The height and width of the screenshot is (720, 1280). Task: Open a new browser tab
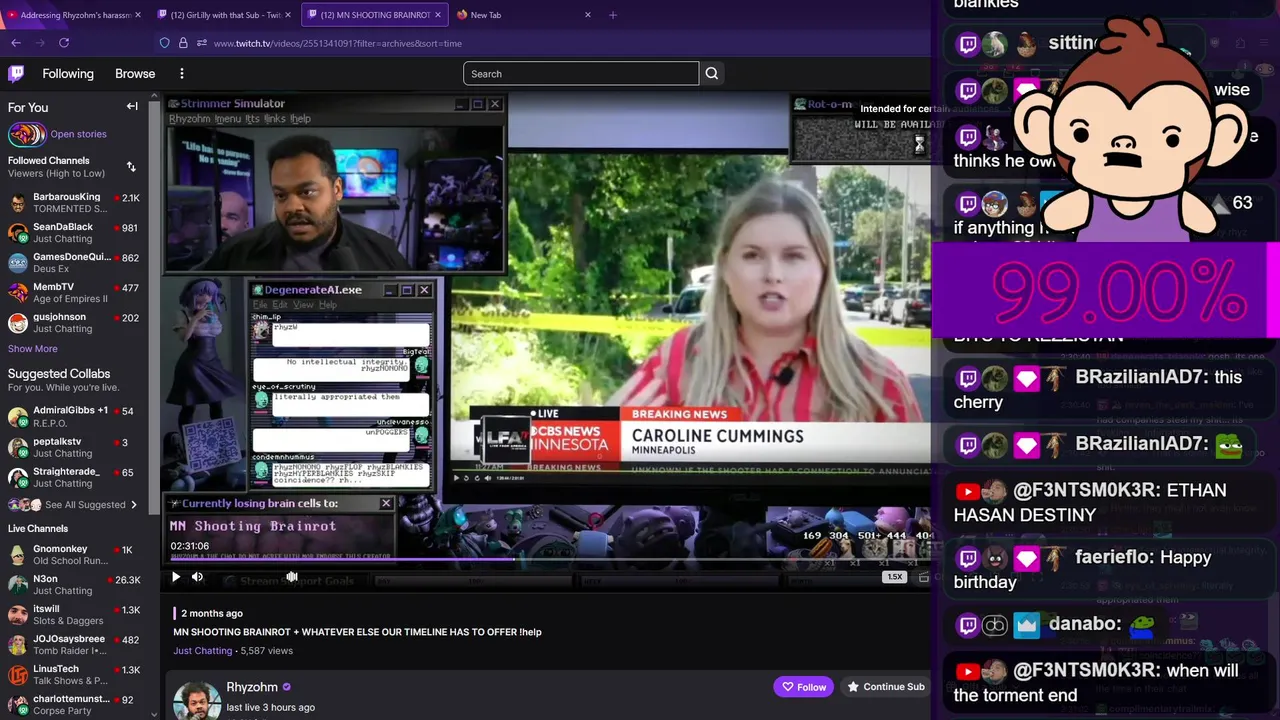coord(613,15)
